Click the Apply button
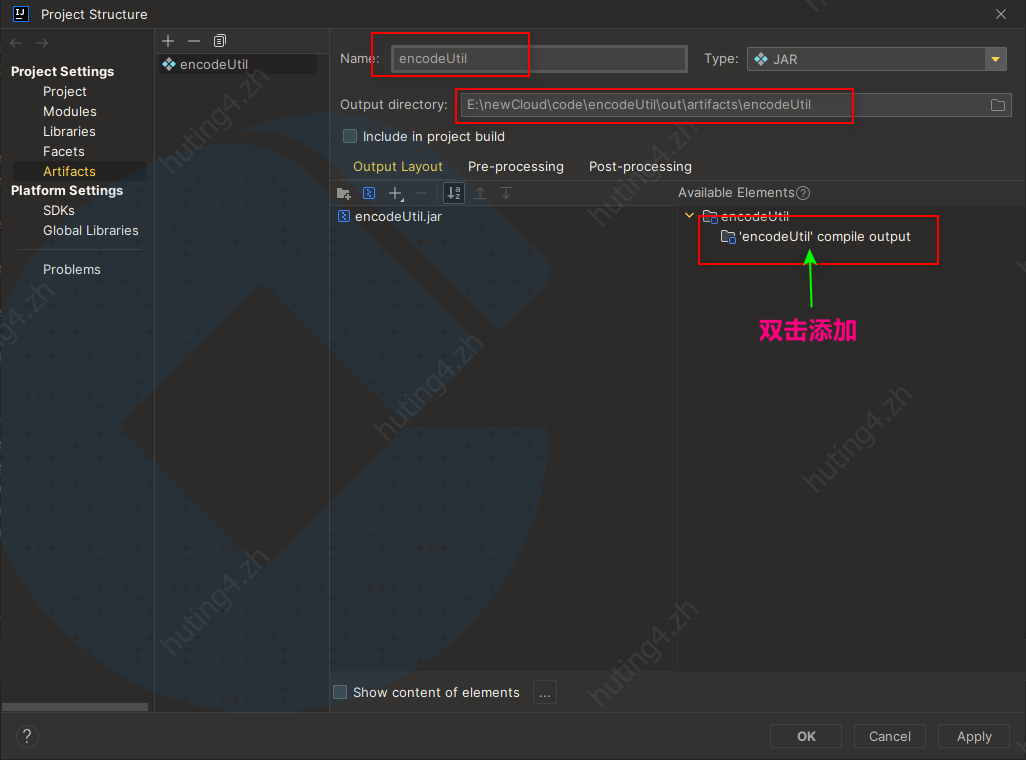 pos(974,736)
